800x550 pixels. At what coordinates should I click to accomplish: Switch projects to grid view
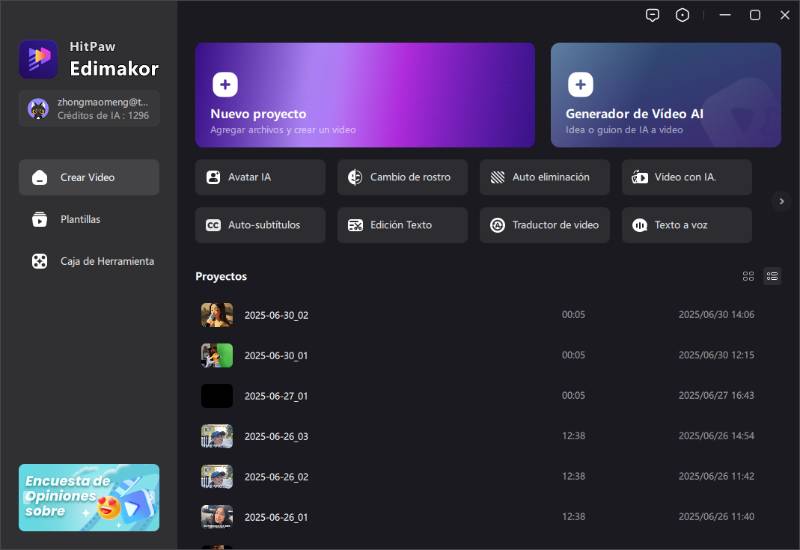(x=748, y=276)
